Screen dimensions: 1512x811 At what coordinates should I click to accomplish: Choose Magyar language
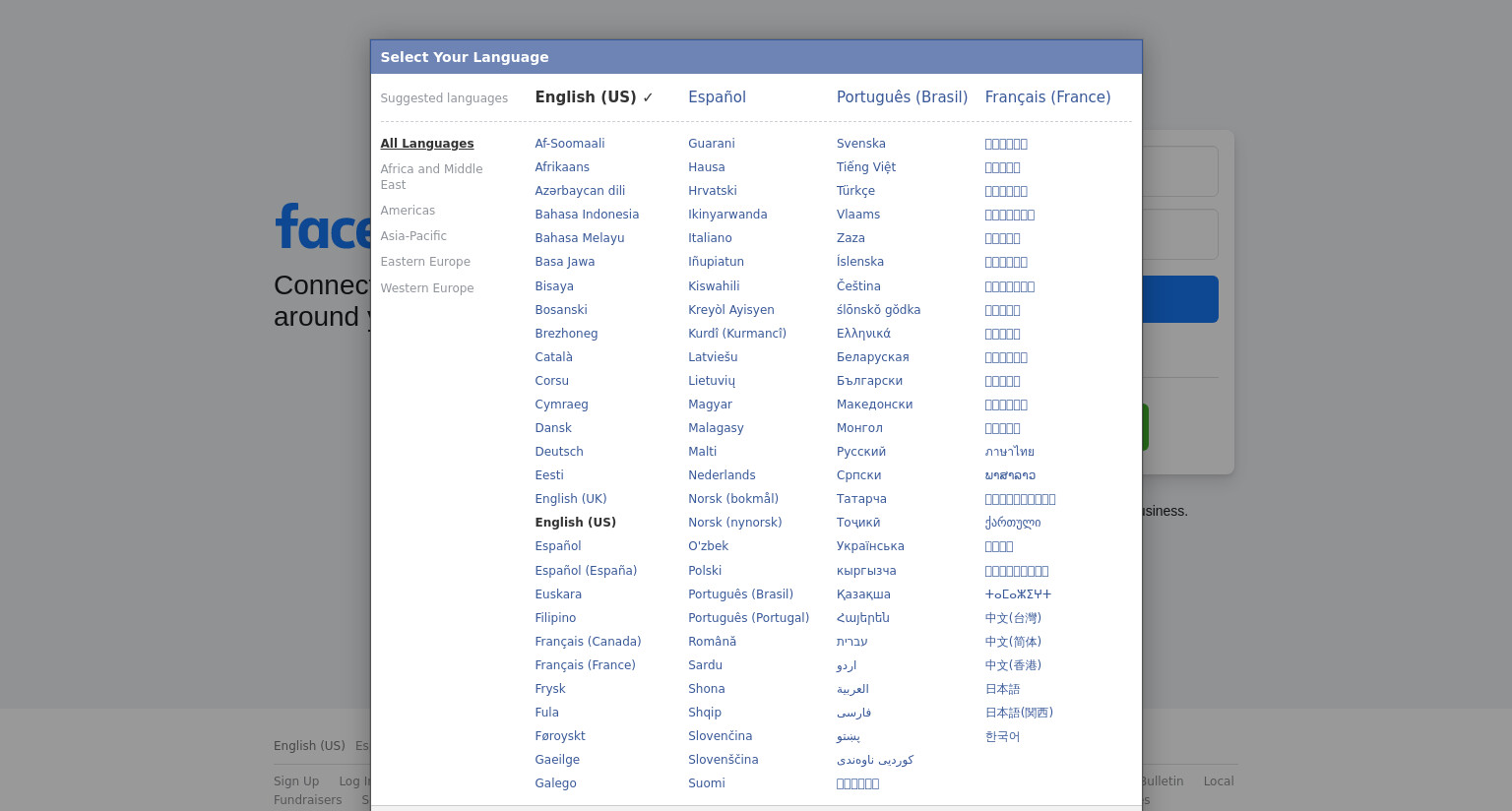710,405
